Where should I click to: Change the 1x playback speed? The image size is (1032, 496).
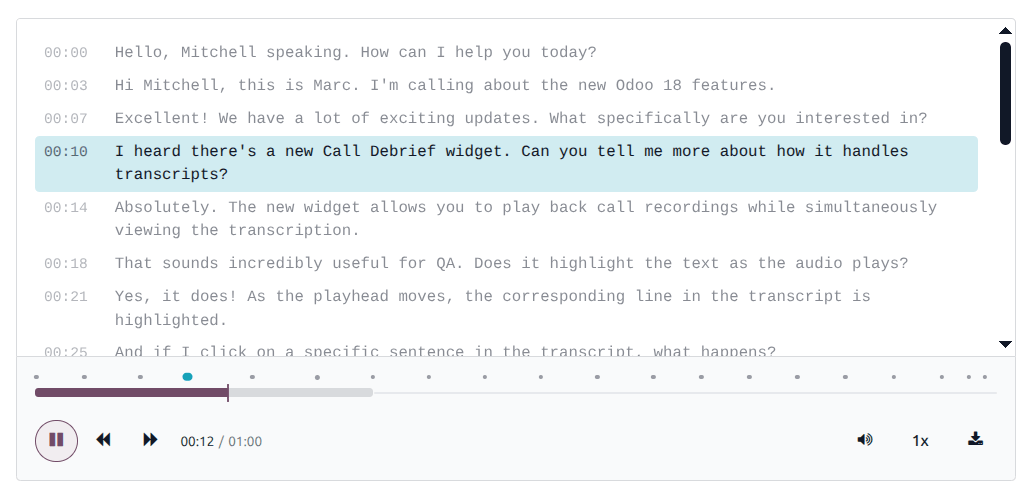point(920,441)
